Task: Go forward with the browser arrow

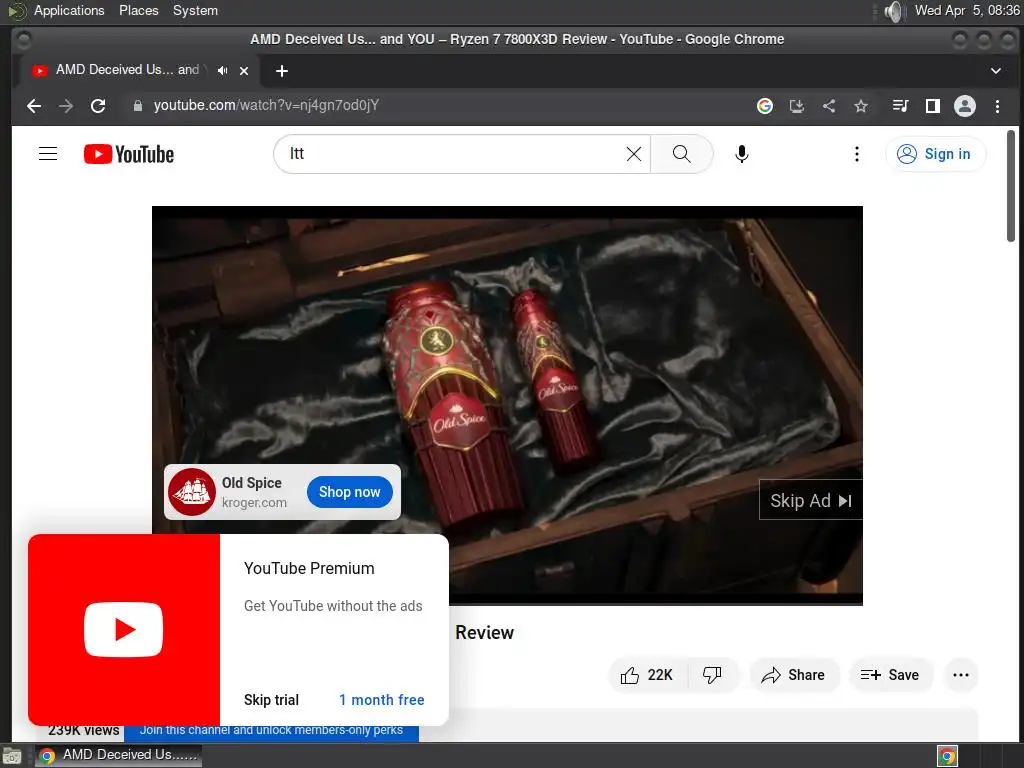Action: point(66,106)
